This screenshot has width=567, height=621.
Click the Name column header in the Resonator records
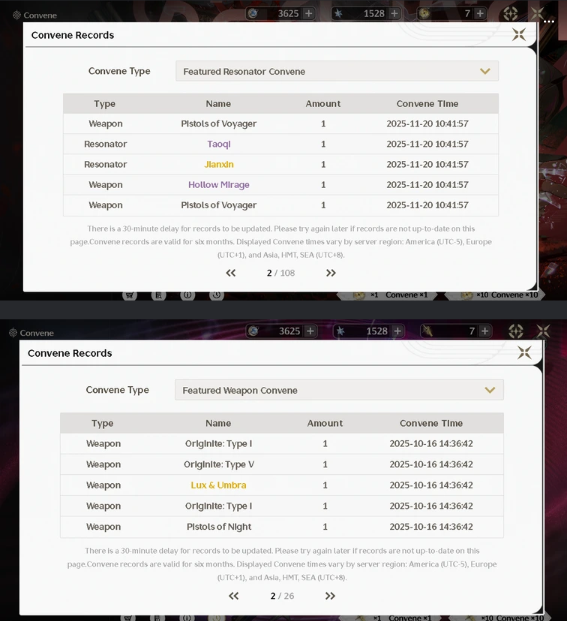tap(218, 104)
